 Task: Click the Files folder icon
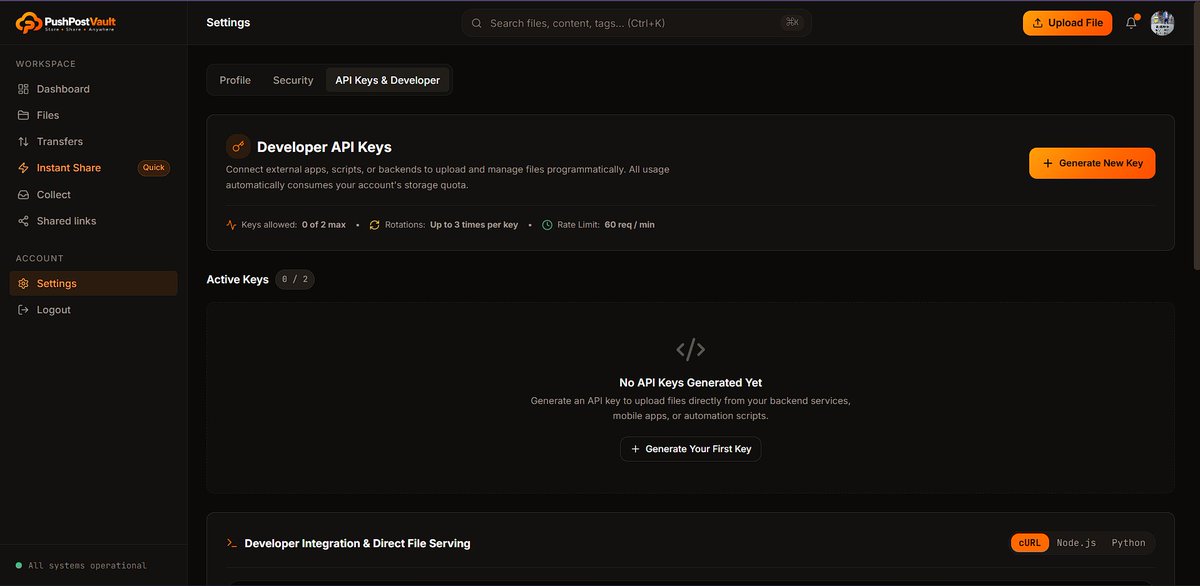point(24,115)
